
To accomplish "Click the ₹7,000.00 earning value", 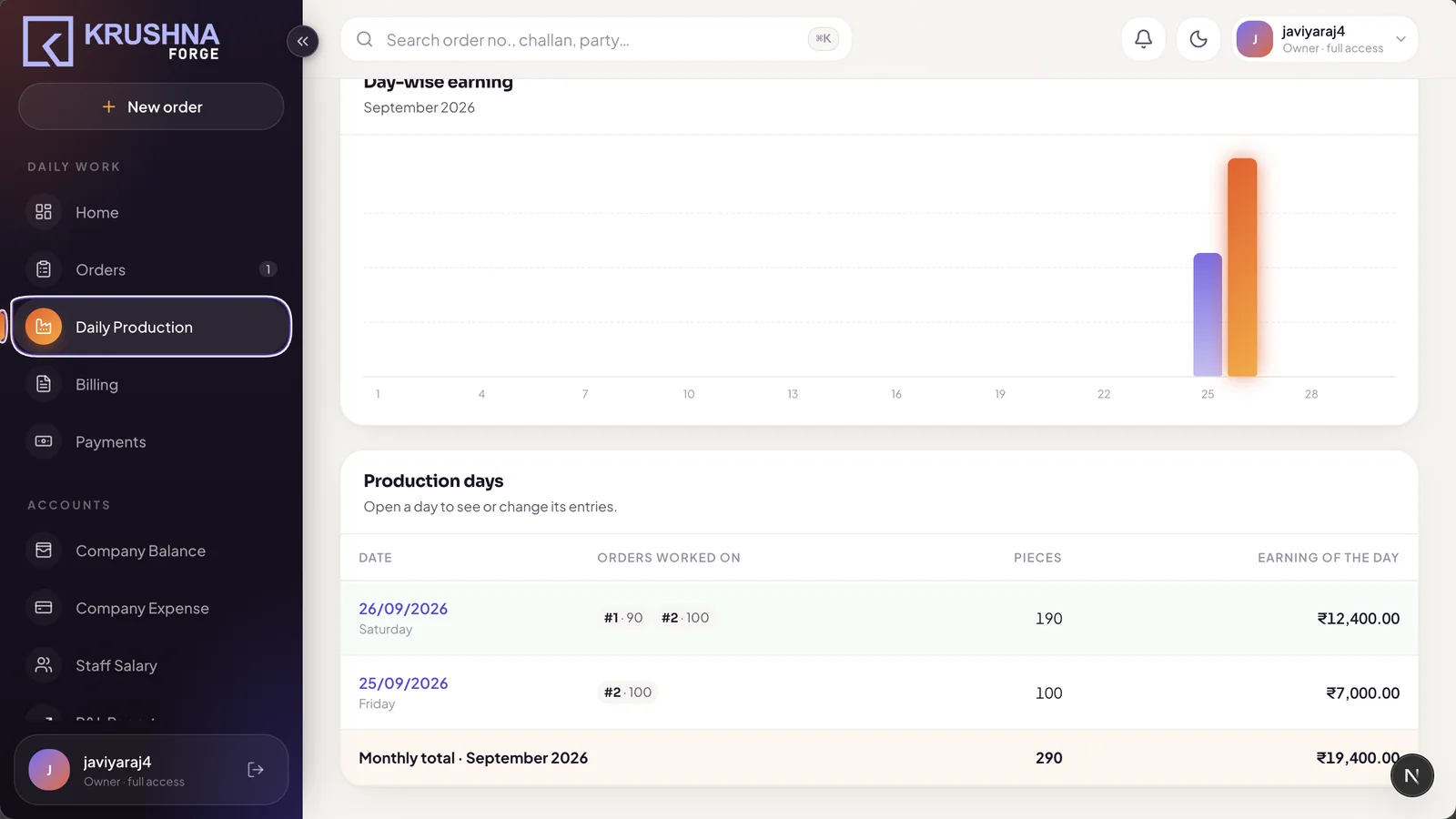I will tap(1363, 693).
